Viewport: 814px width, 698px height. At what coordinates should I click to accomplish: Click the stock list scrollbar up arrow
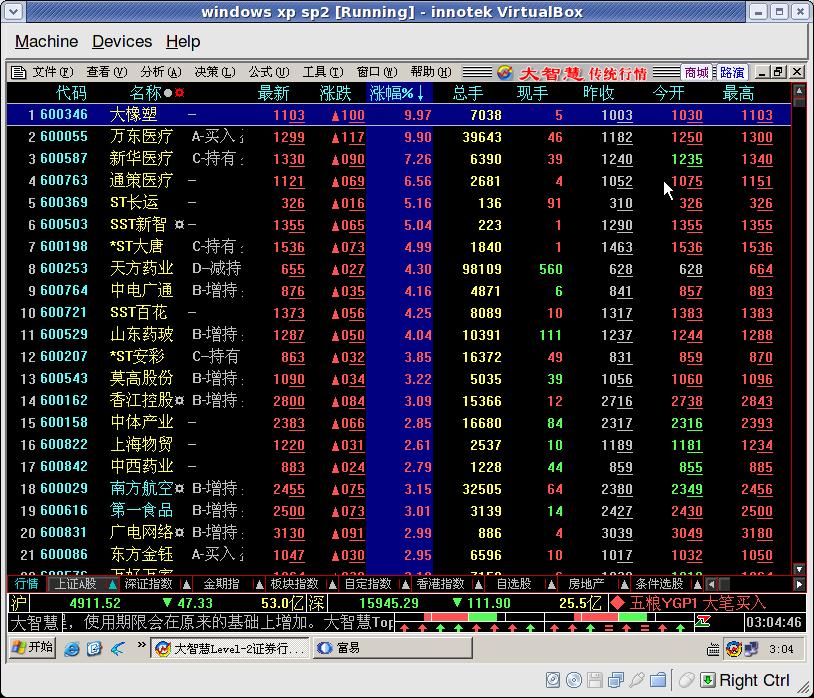tap(799, 91)
